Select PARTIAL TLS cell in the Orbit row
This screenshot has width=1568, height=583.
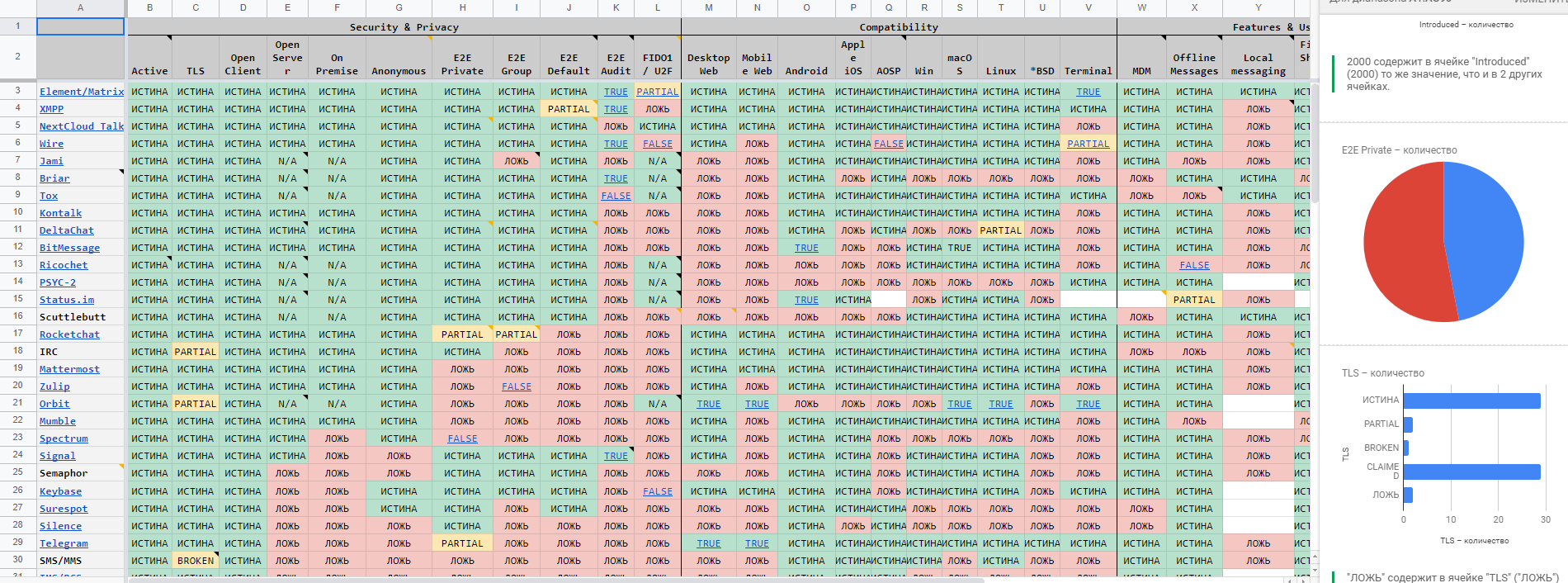[x=196, y=404]
